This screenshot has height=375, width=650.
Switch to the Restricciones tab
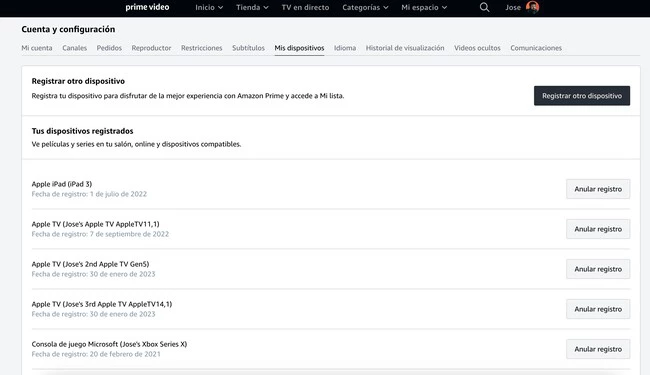pos(201,48)
